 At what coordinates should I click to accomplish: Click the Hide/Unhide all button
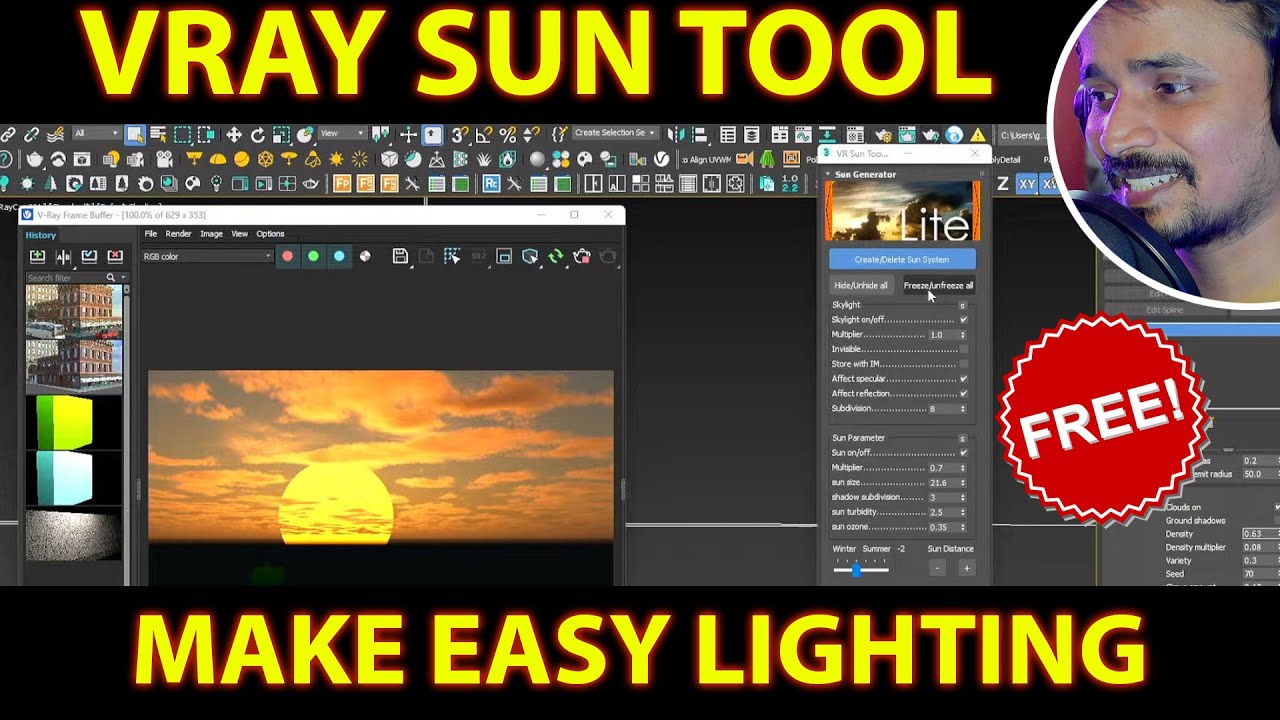[x=861, y=285]
